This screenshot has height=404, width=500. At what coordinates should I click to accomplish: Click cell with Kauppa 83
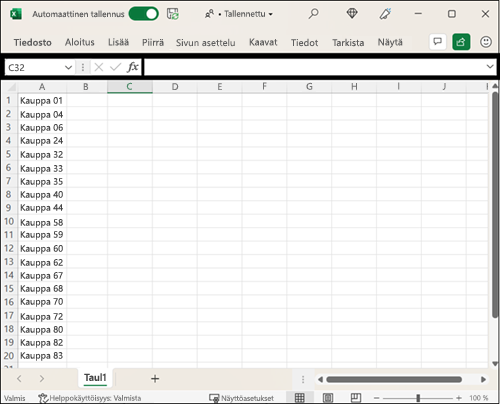[42, 356]
